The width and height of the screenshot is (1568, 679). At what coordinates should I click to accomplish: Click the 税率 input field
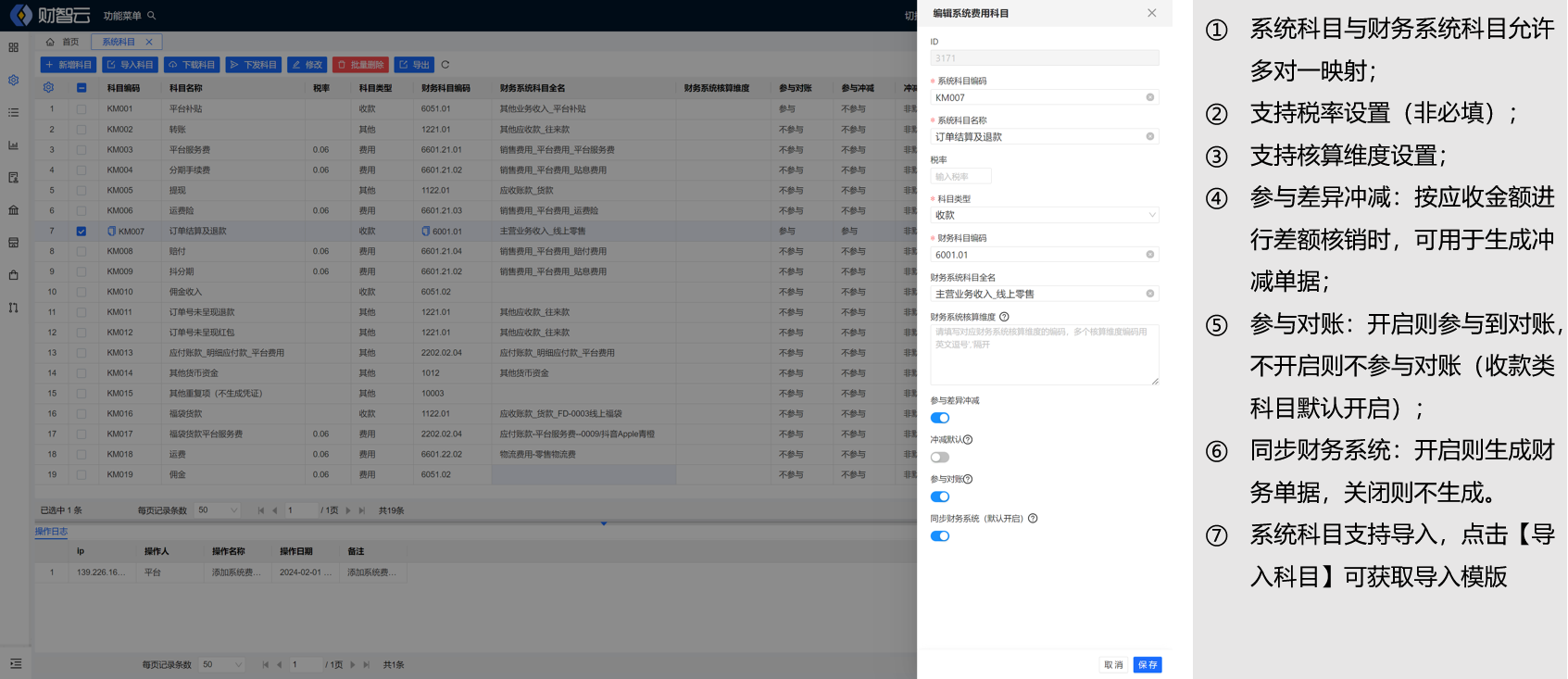(x=960, y=176)
